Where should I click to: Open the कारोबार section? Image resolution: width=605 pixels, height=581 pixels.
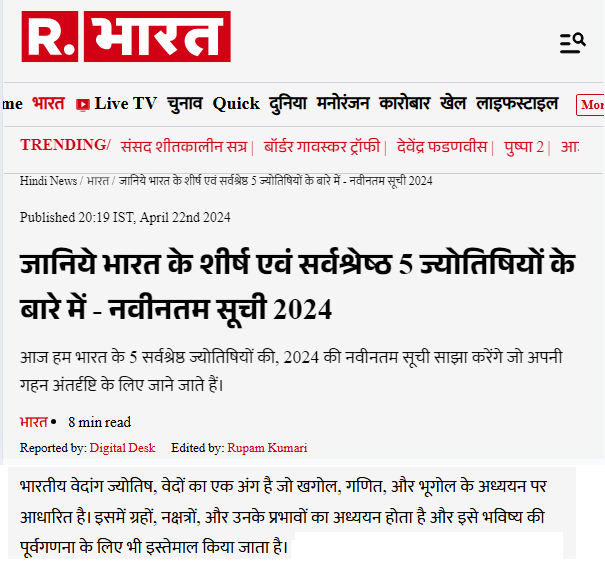pos(405,104)
